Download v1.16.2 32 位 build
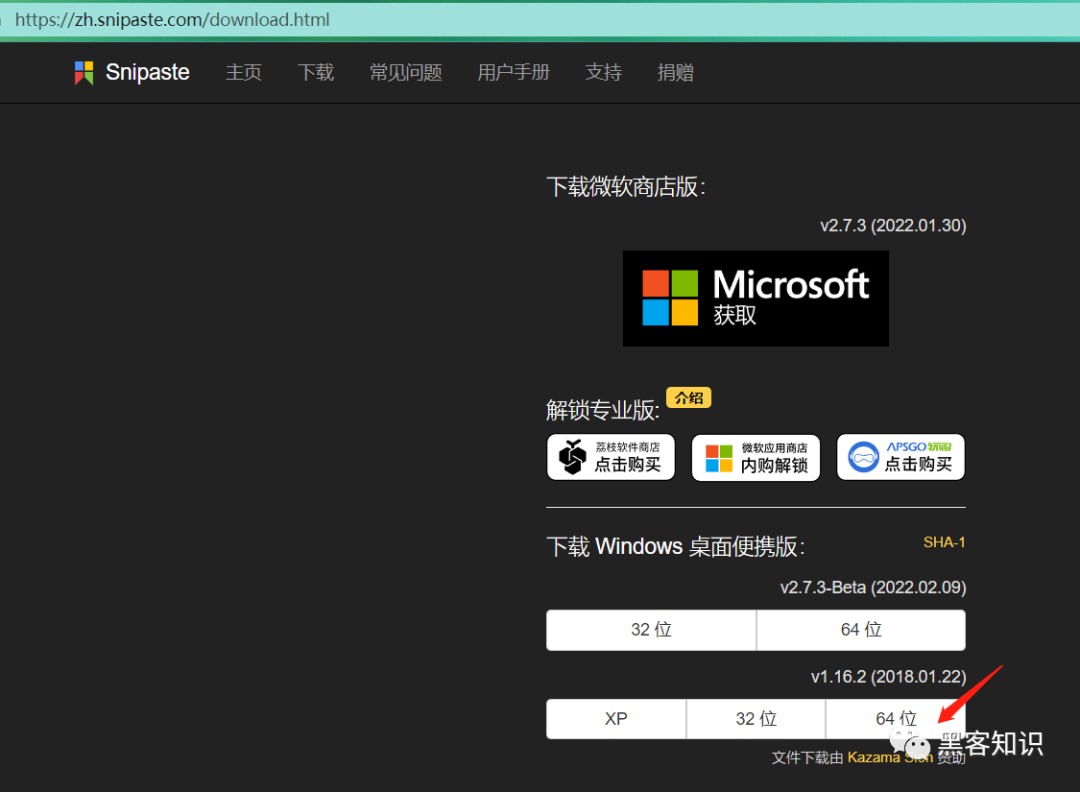1080x792 pixels. [x=756, y=719]
